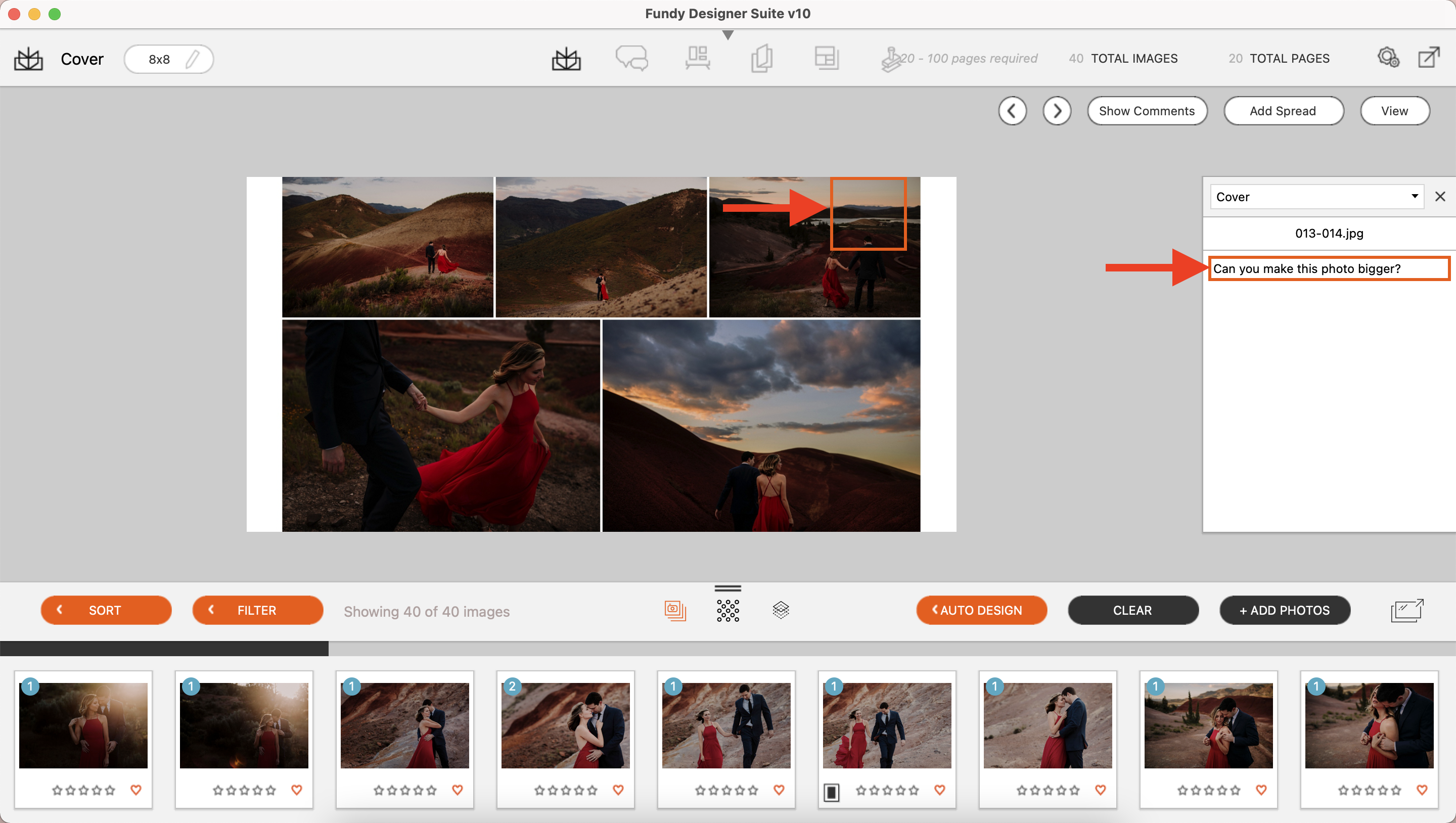
Task: Favorite the first thumbnail with its heart
Action: pyautogui.click(x=135, y=790)
